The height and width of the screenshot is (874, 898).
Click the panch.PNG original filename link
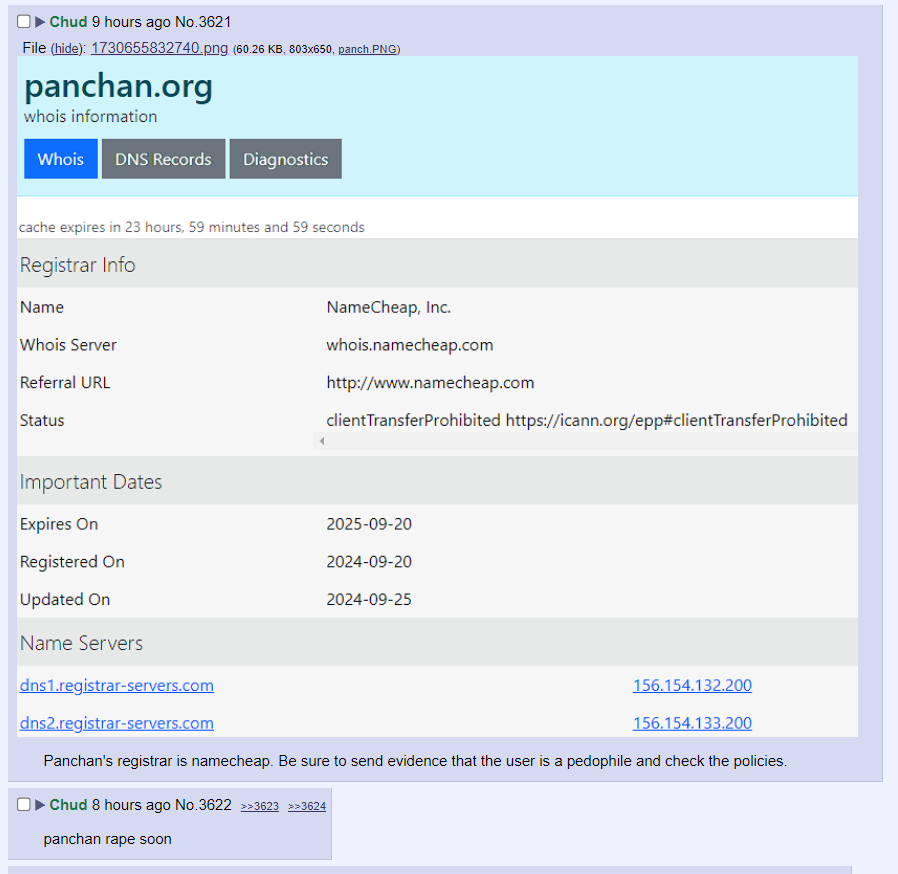click(367, 49)
